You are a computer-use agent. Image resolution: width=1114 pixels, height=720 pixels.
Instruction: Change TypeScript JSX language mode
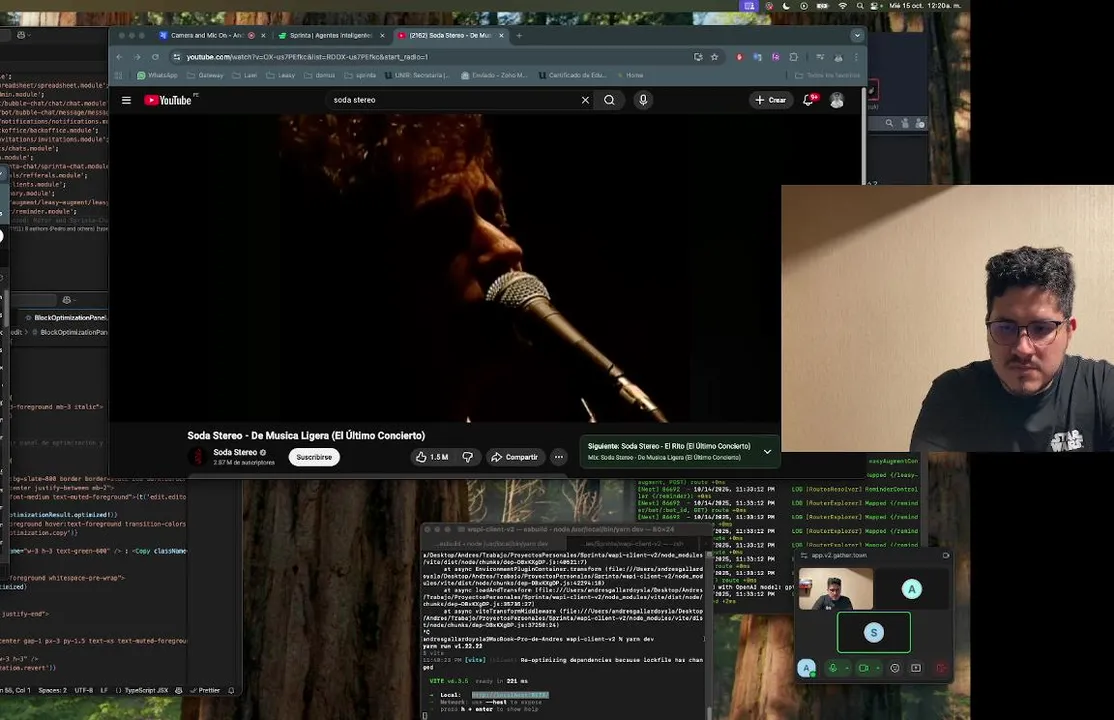coord(141,690)
